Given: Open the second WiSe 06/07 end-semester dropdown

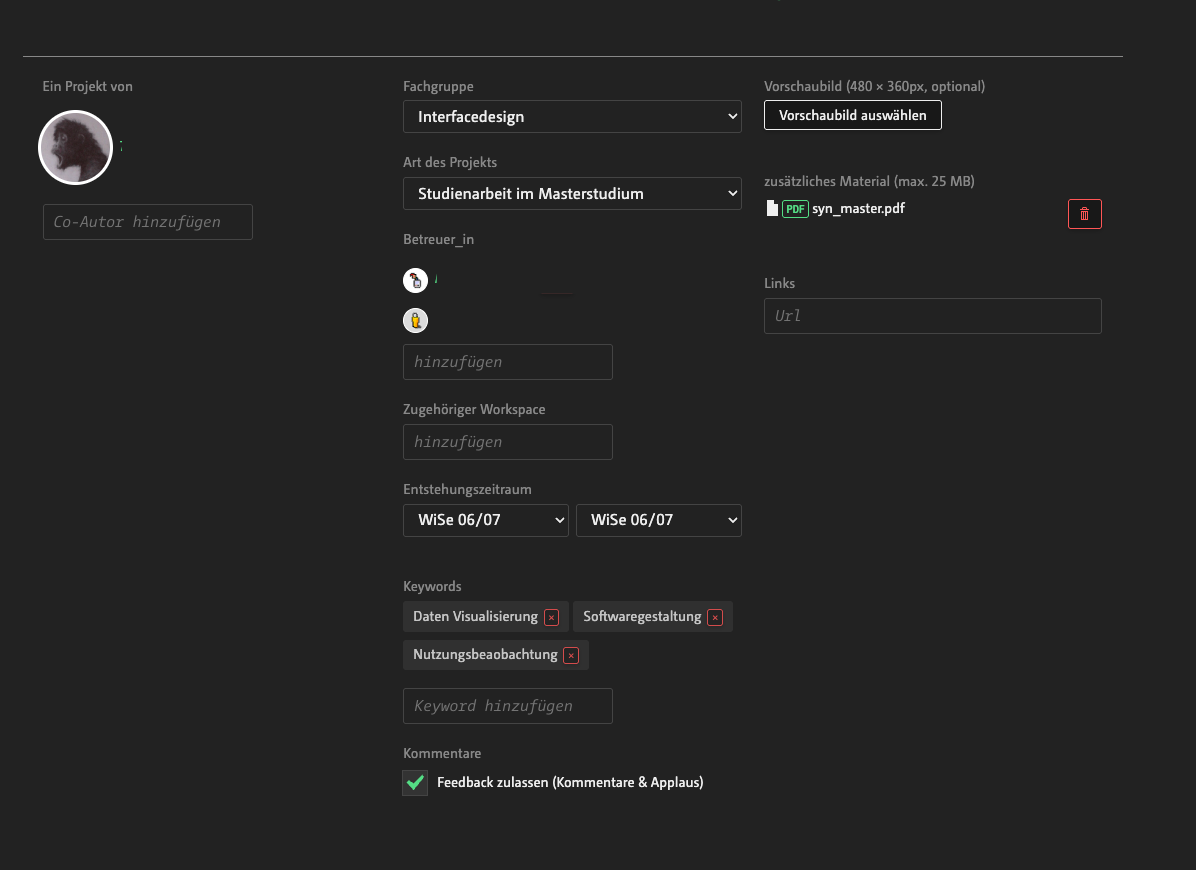Looking at the screenshot, I should tap(658, 520).
